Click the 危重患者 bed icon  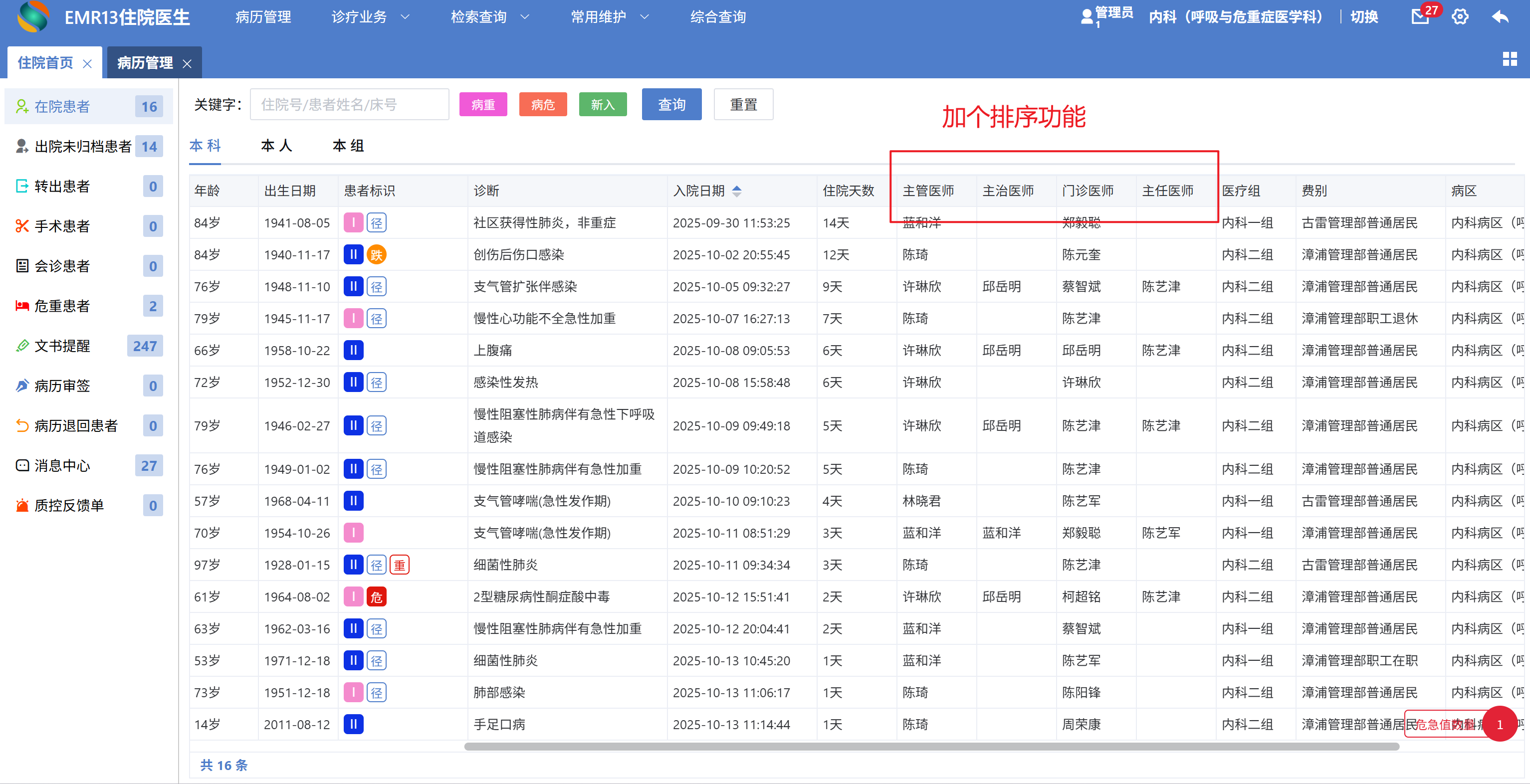coord(22,306)
